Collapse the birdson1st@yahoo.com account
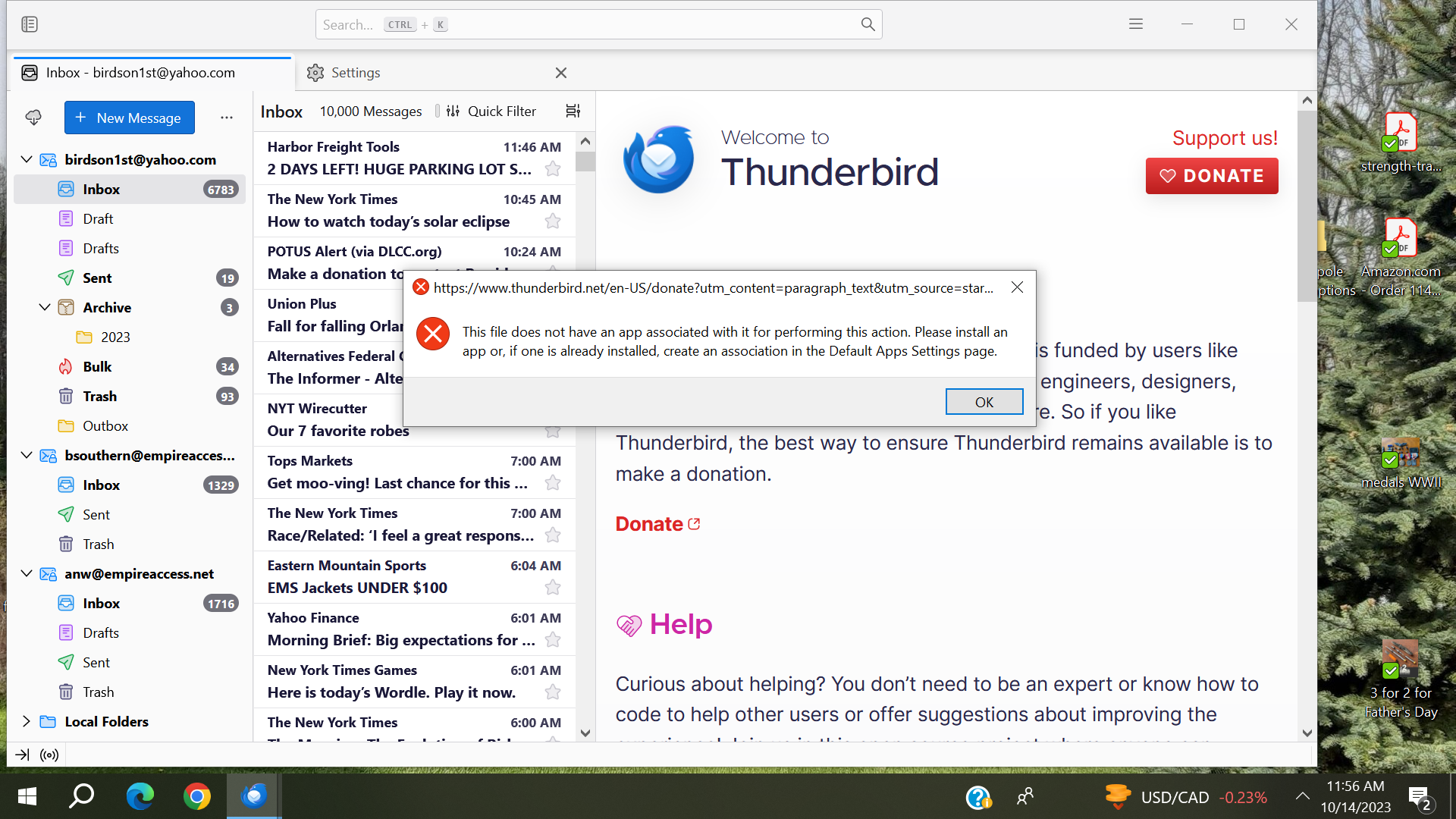 (x=27, y=159)
